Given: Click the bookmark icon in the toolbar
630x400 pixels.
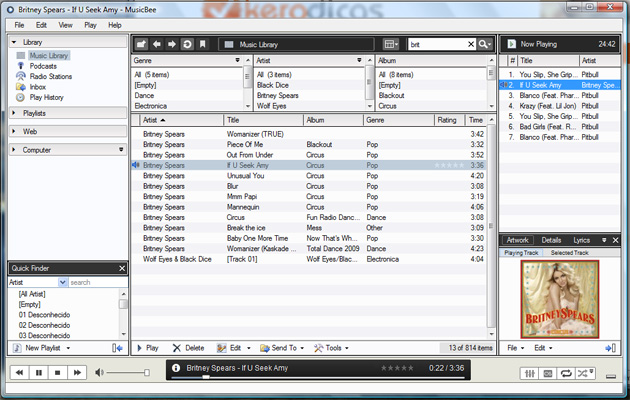Looking at the screenshot, I should (x=202, y=44).
